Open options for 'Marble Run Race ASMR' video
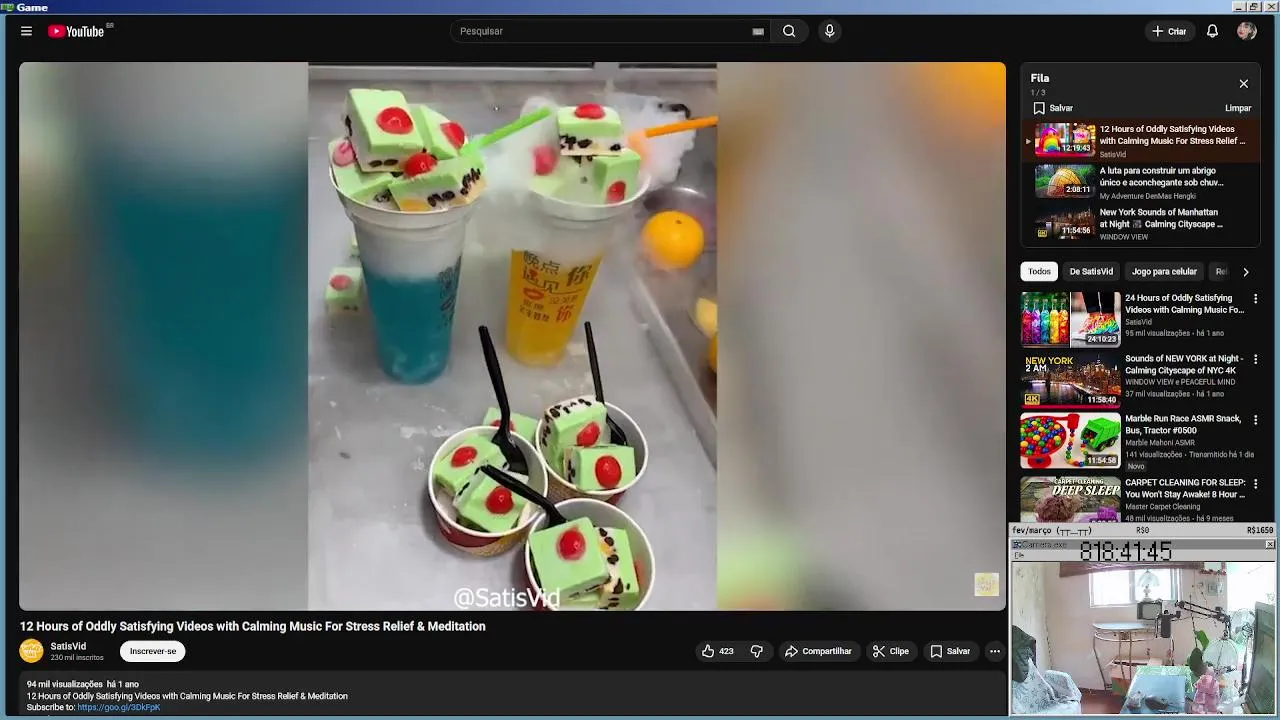 [1256, 420]
